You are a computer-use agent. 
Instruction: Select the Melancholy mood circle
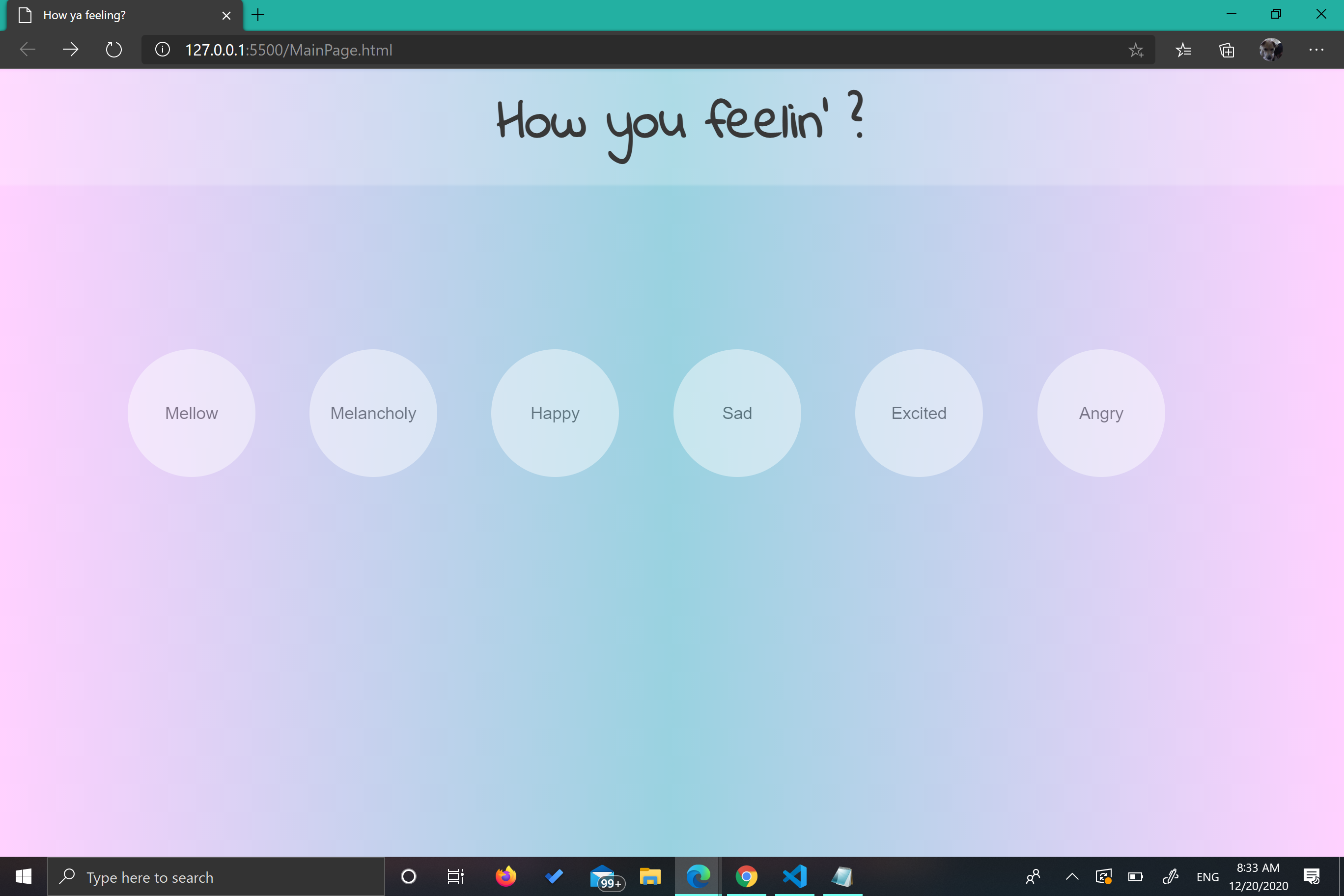click(x=373, y=413)
